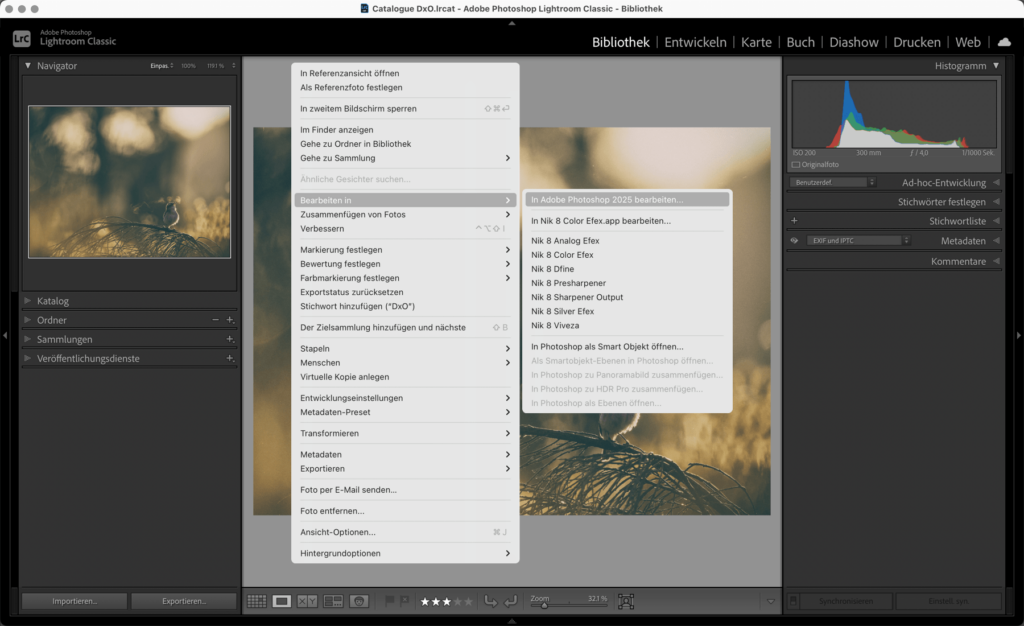Open EXIF und IPTC metadata dropdown

pos(858,240)
